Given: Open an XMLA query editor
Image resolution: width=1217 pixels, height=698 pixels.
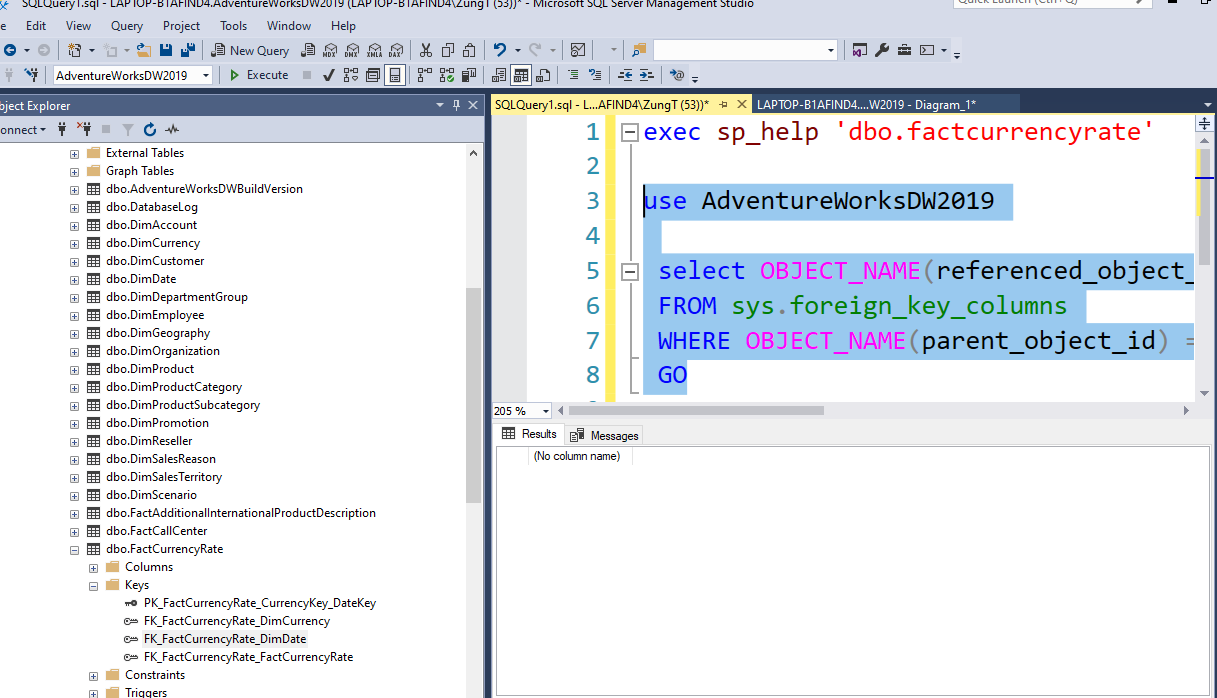Looking at the screenshot, I should coord(375,50).
